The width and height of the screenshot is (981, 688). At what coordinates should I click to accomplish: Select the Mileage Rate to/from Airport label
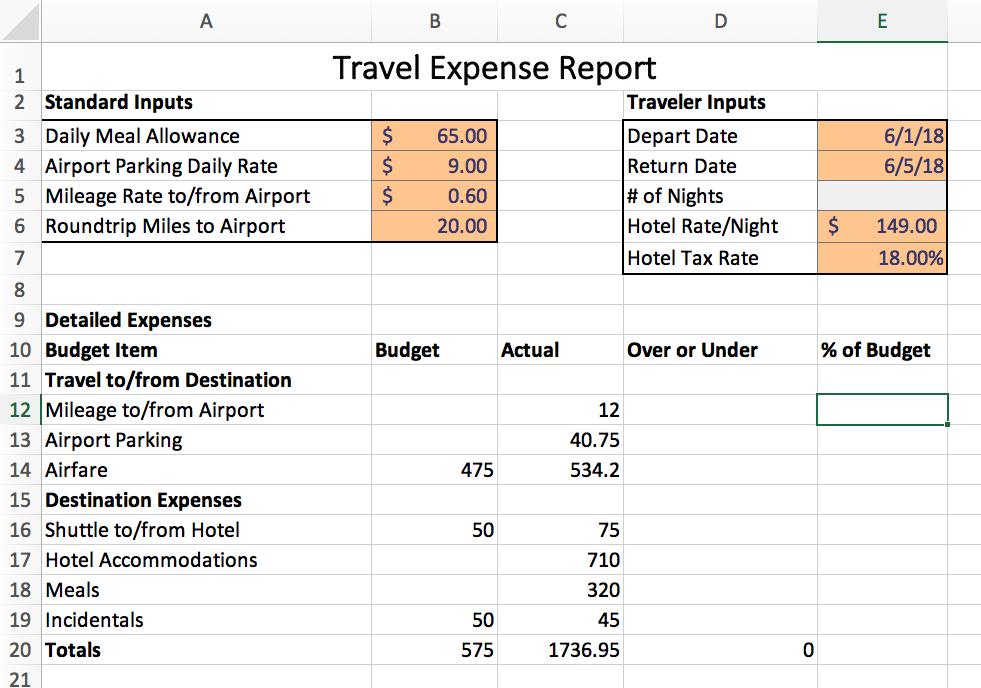click(x=206, y=196)
